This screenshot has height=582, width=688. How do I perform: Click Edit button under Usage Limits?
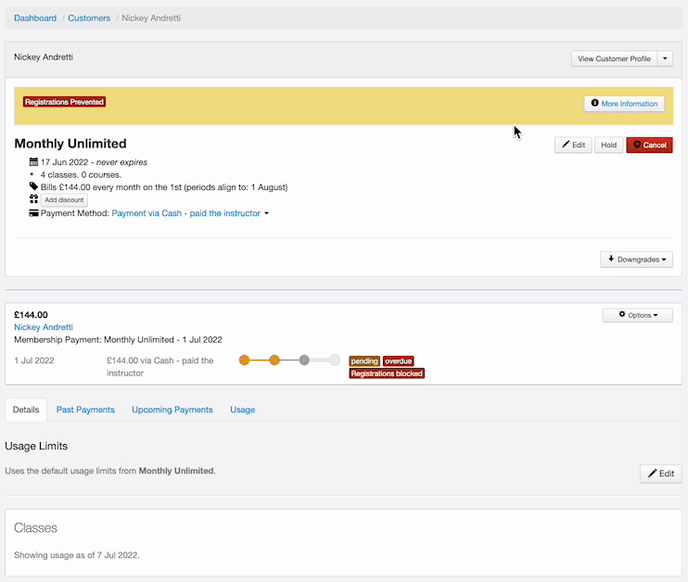pyautogui.click(x=661, y=473)
